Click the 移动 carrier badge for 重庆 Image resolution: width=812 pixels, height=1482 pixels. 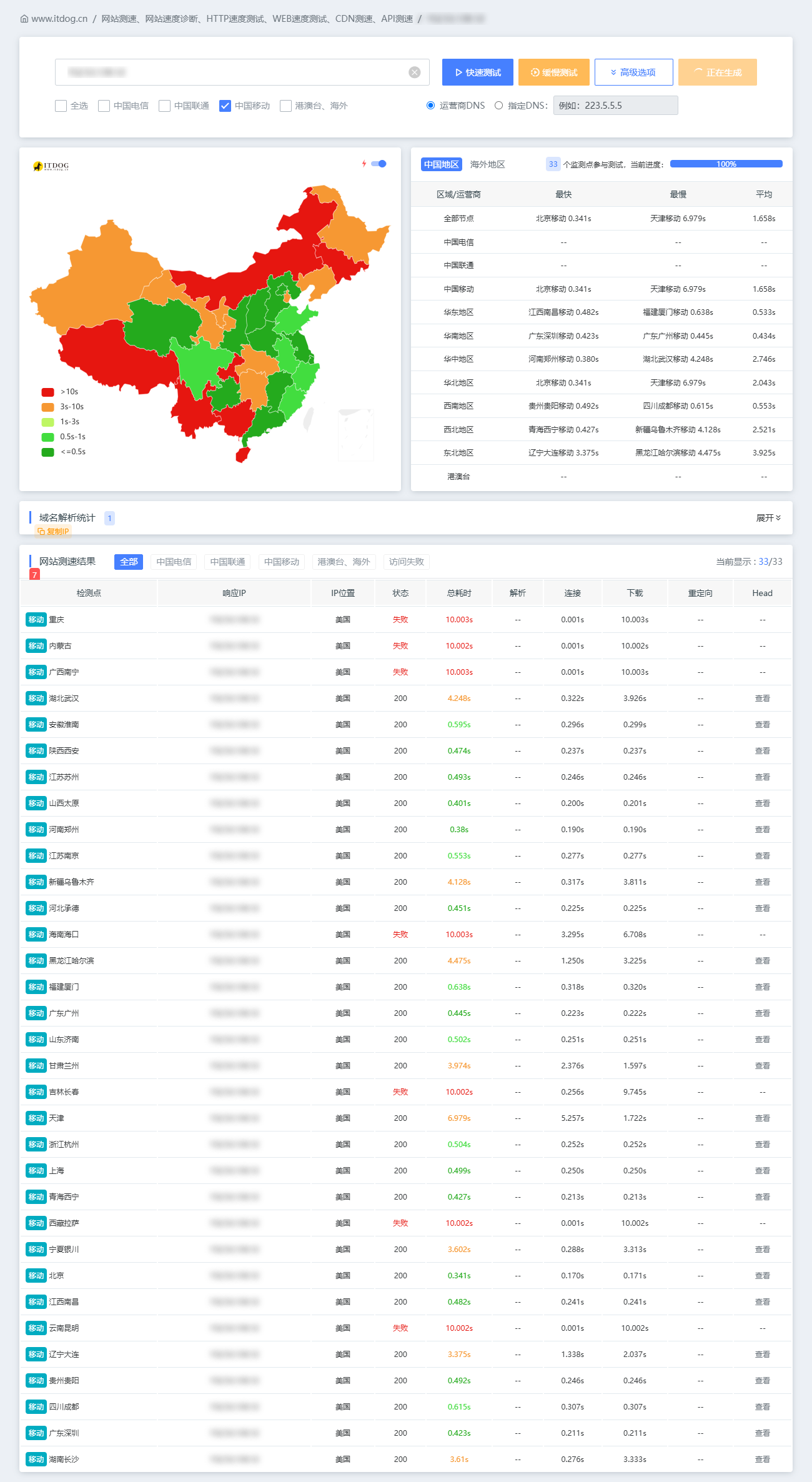point(36,620)
